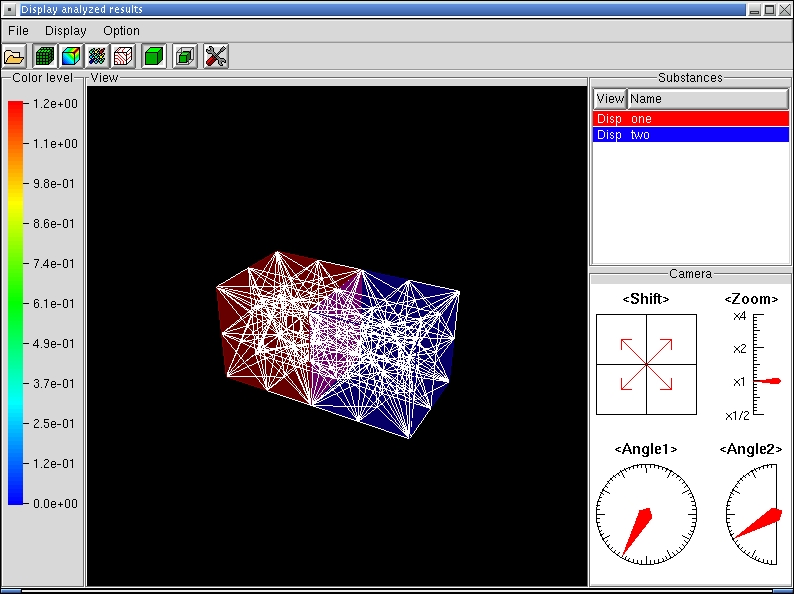This screenshot has height=594, width=794.
Task: Click the x2 mark on Zoom scale
Action: [x=740, y=349]
